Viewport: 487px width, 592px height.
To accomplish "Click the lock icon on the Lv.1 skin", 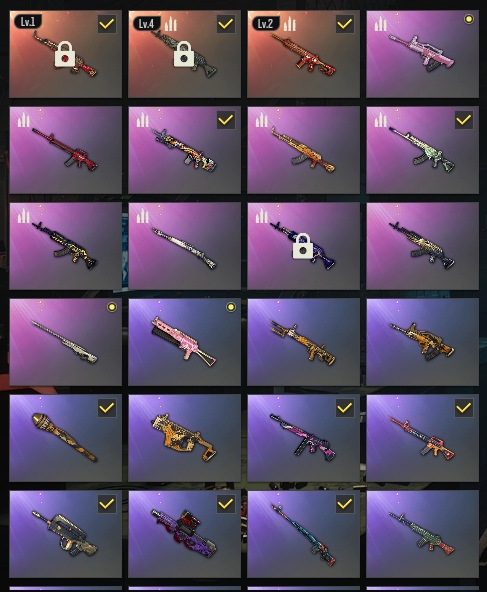I will tap(65, 54).
